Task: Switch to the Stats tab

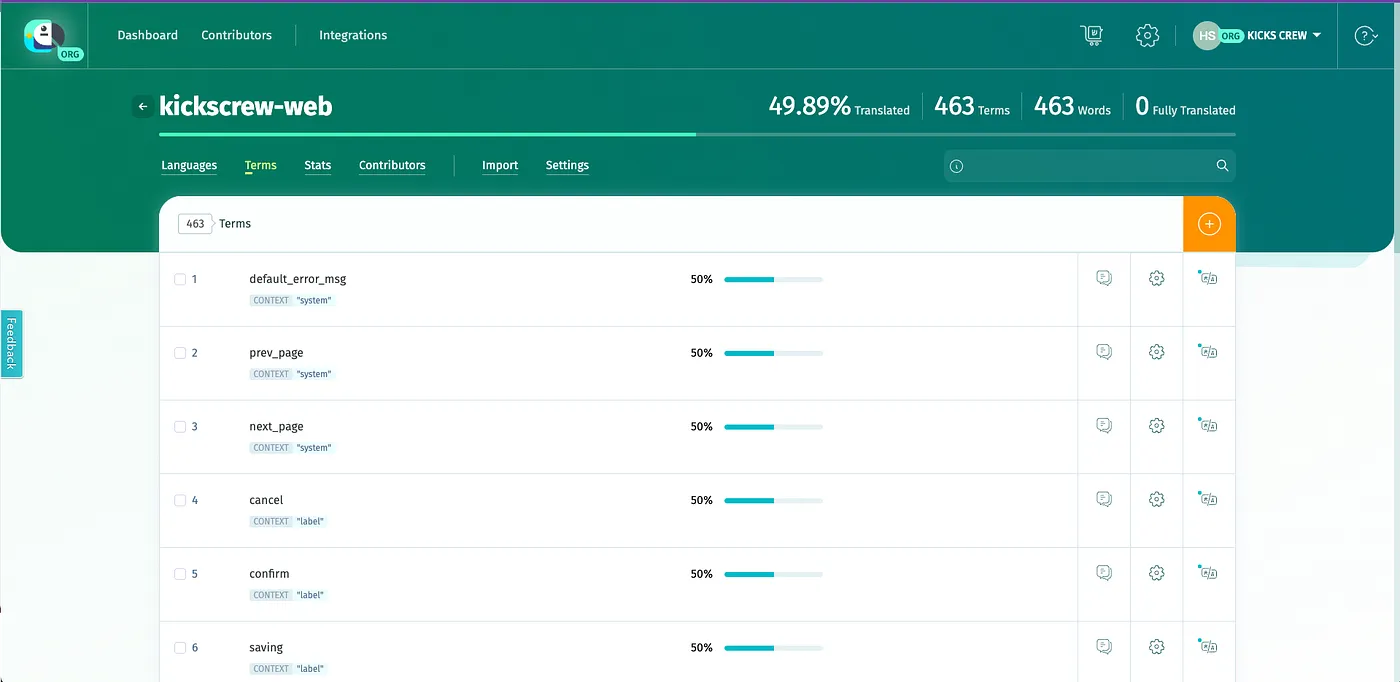Action: click(x=318, y=166)
